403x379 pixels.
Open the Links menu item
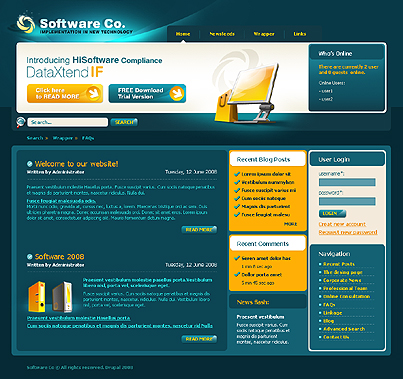(x=300, y=34)
